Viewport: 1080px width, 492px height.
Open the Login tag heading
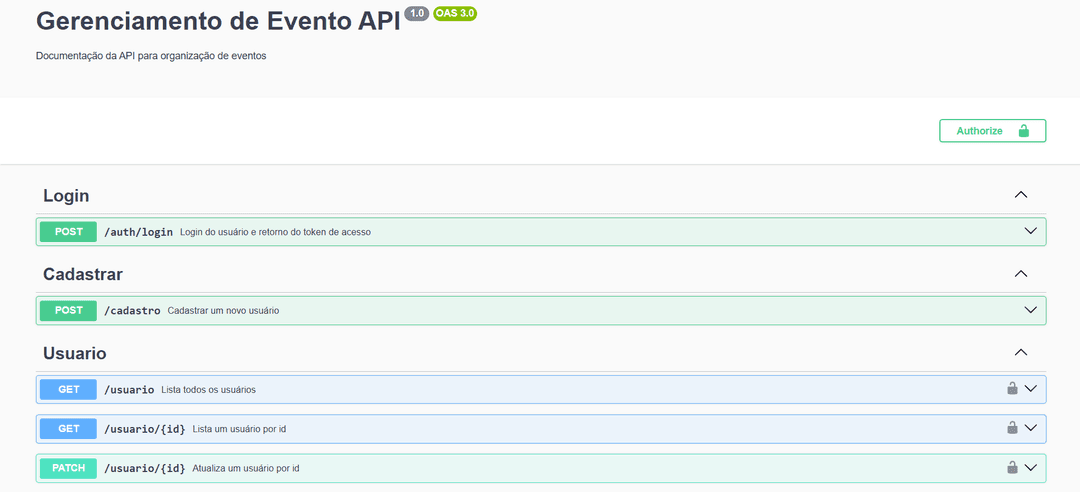[66, 196]
